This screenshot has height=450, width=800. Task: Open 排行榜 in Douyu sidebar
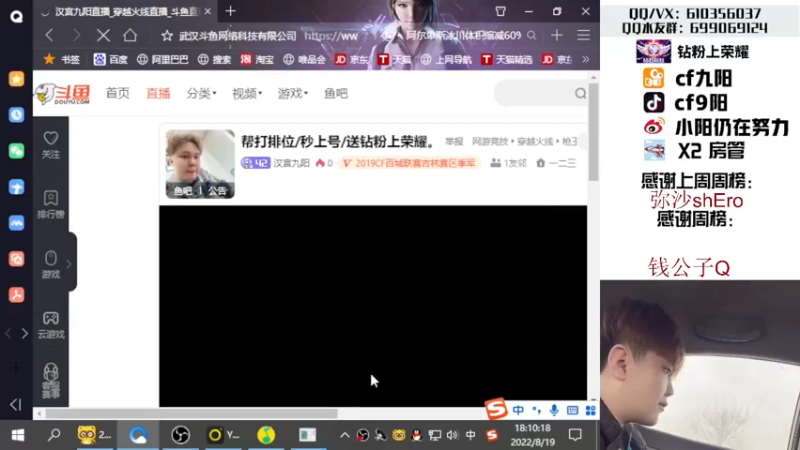pos(51,205)
